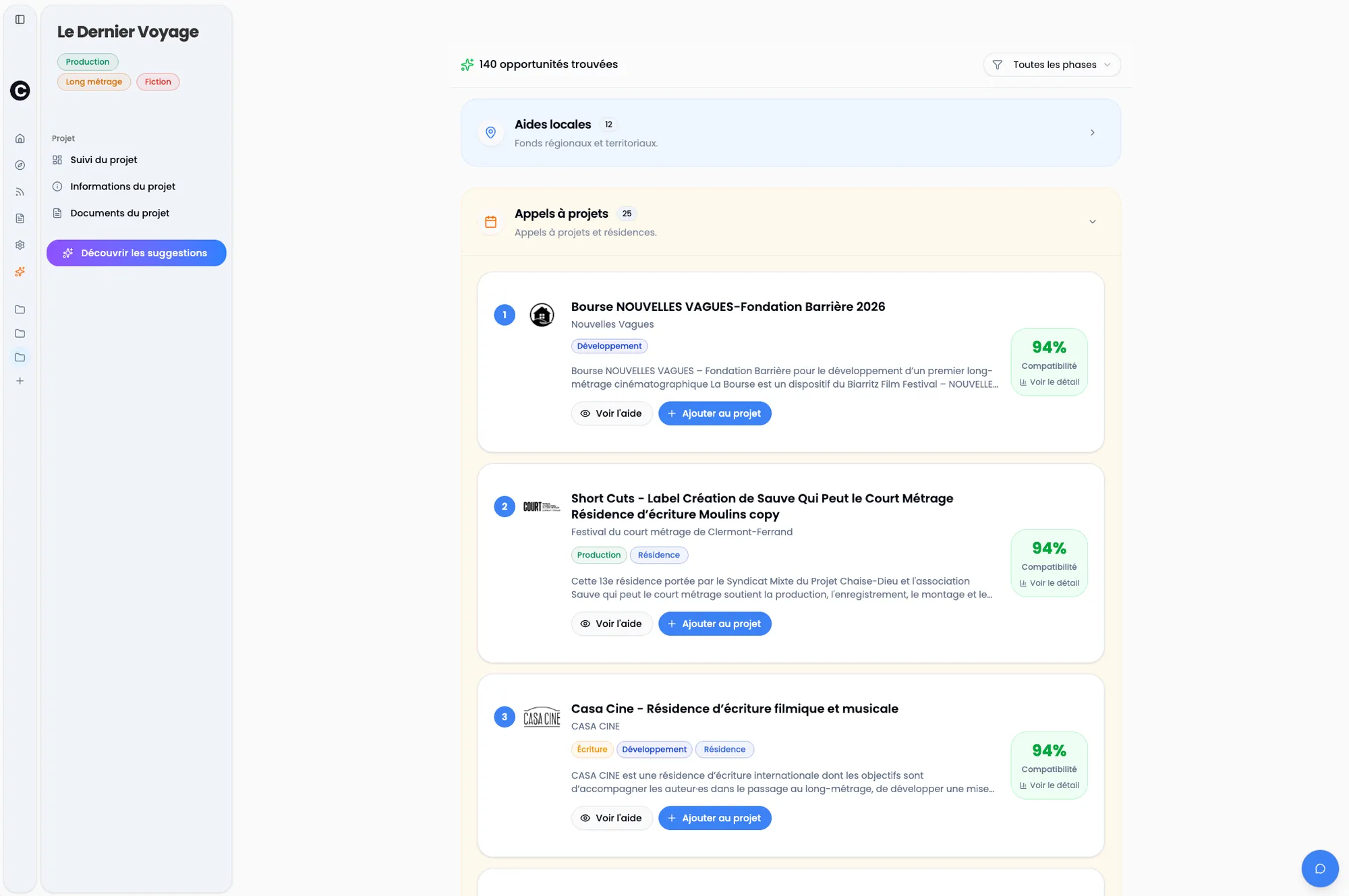Open the chat bubble at bottom right
The height and width of the screenshot is (896, 1349).
[x=1320, y=868]
